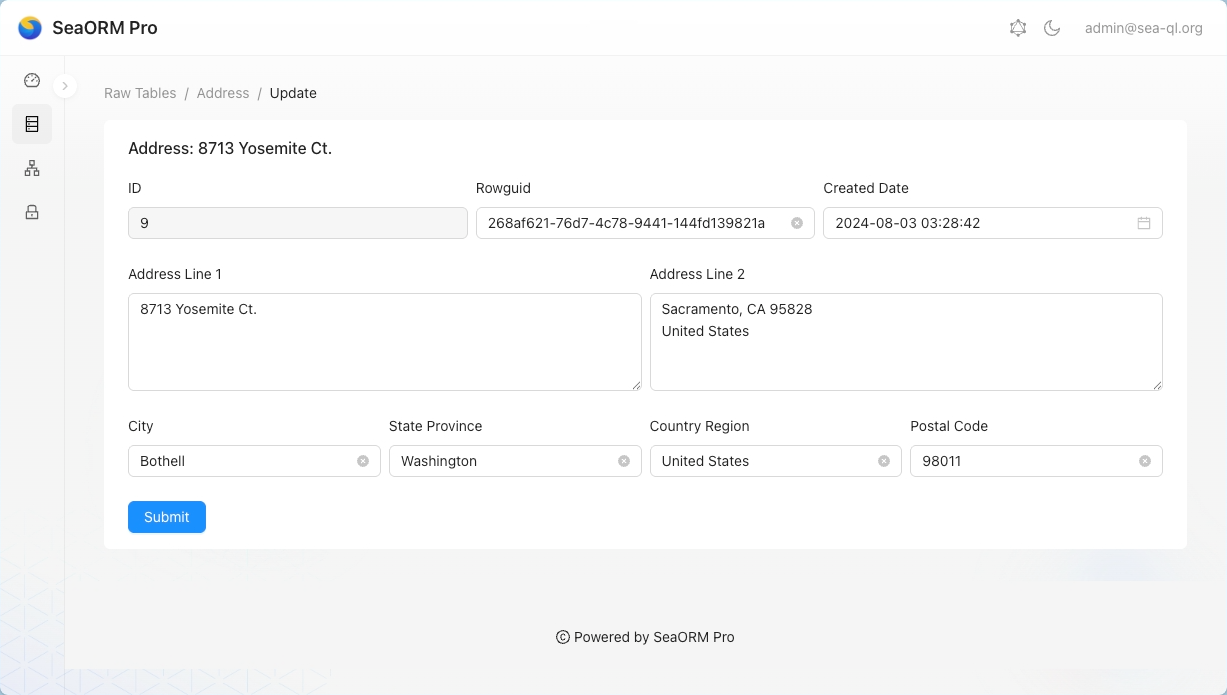Open the Created Date calendar picker

click(1144, 223)
